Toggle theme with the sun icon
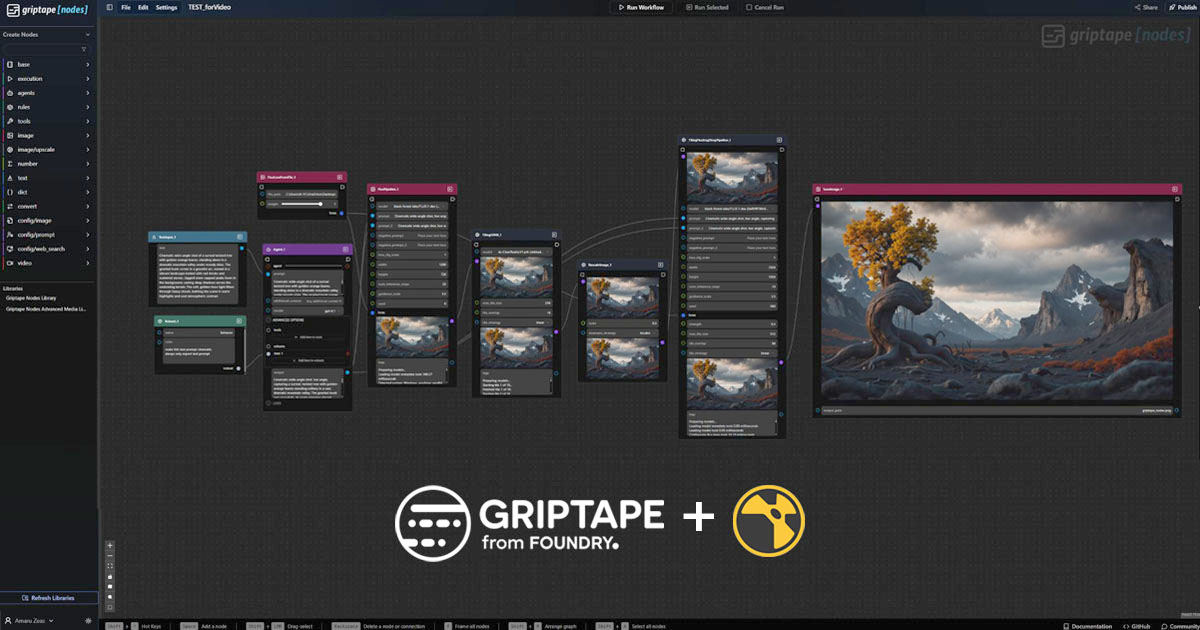Screen dimensions: 1200x630 (88, 621)
